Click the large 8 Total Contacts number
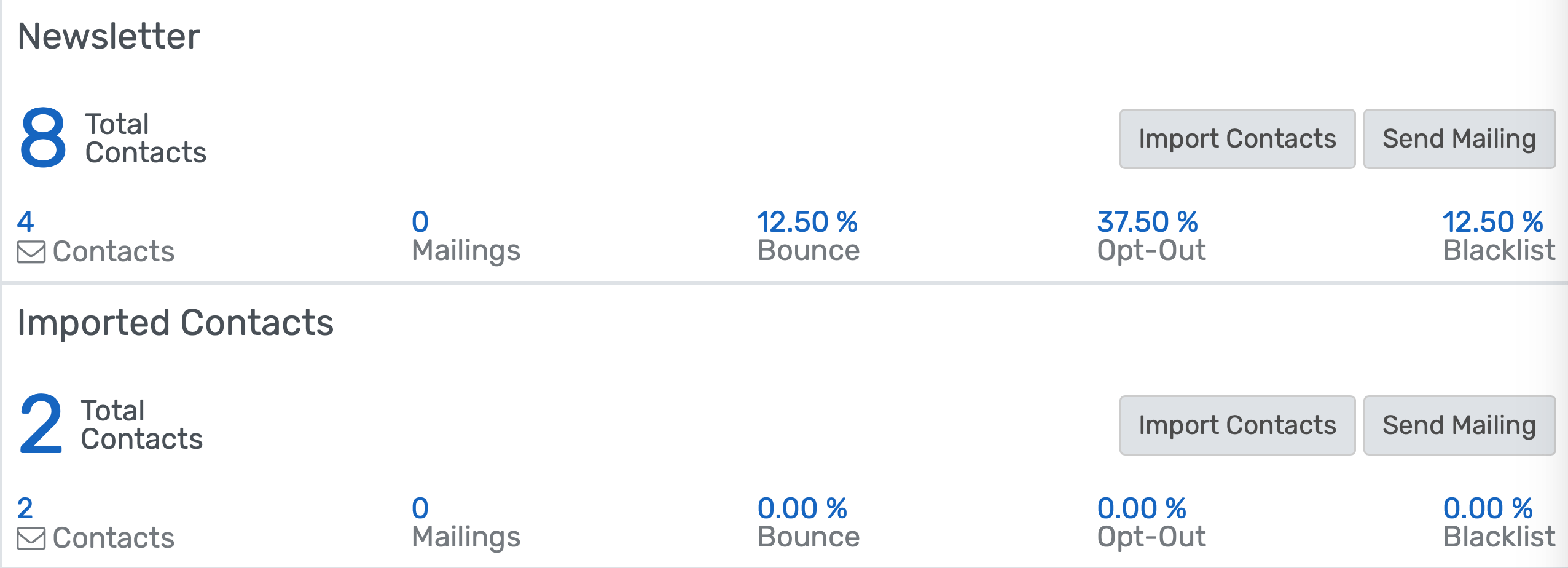1568x568 pixels. (43, 138)
